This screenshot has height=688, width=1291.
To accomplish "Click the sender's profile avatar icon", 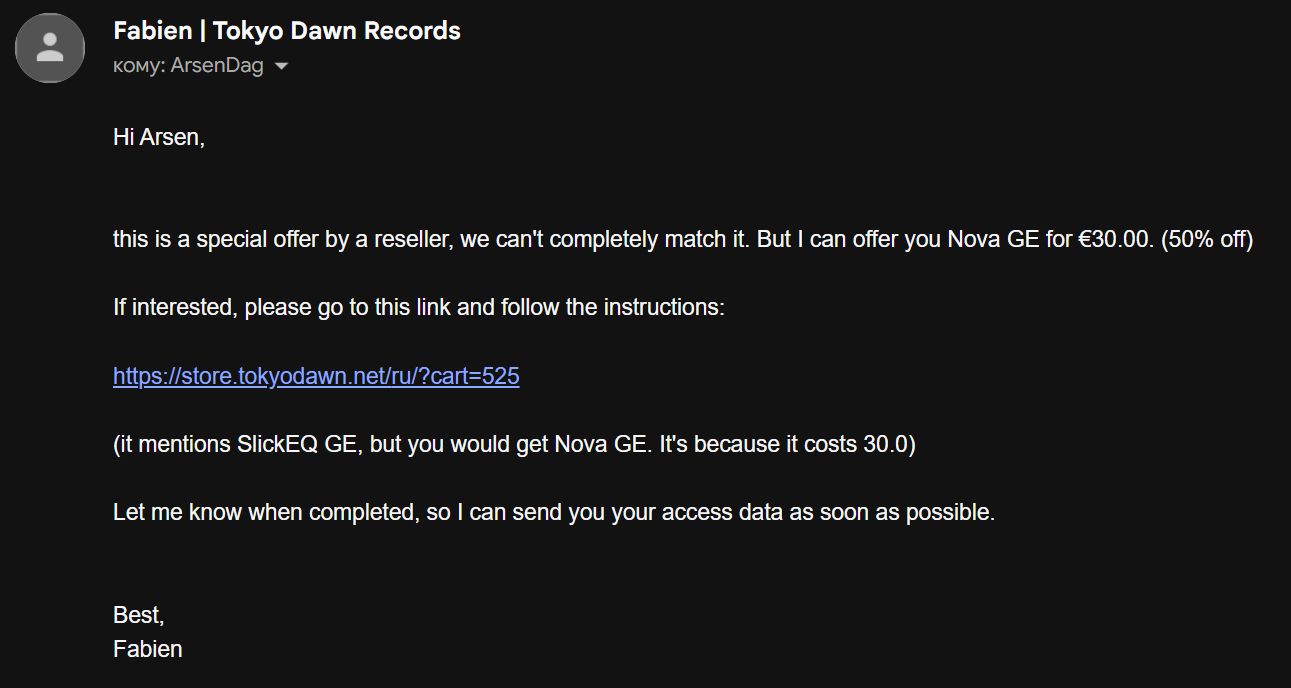I will coord(50,48).
